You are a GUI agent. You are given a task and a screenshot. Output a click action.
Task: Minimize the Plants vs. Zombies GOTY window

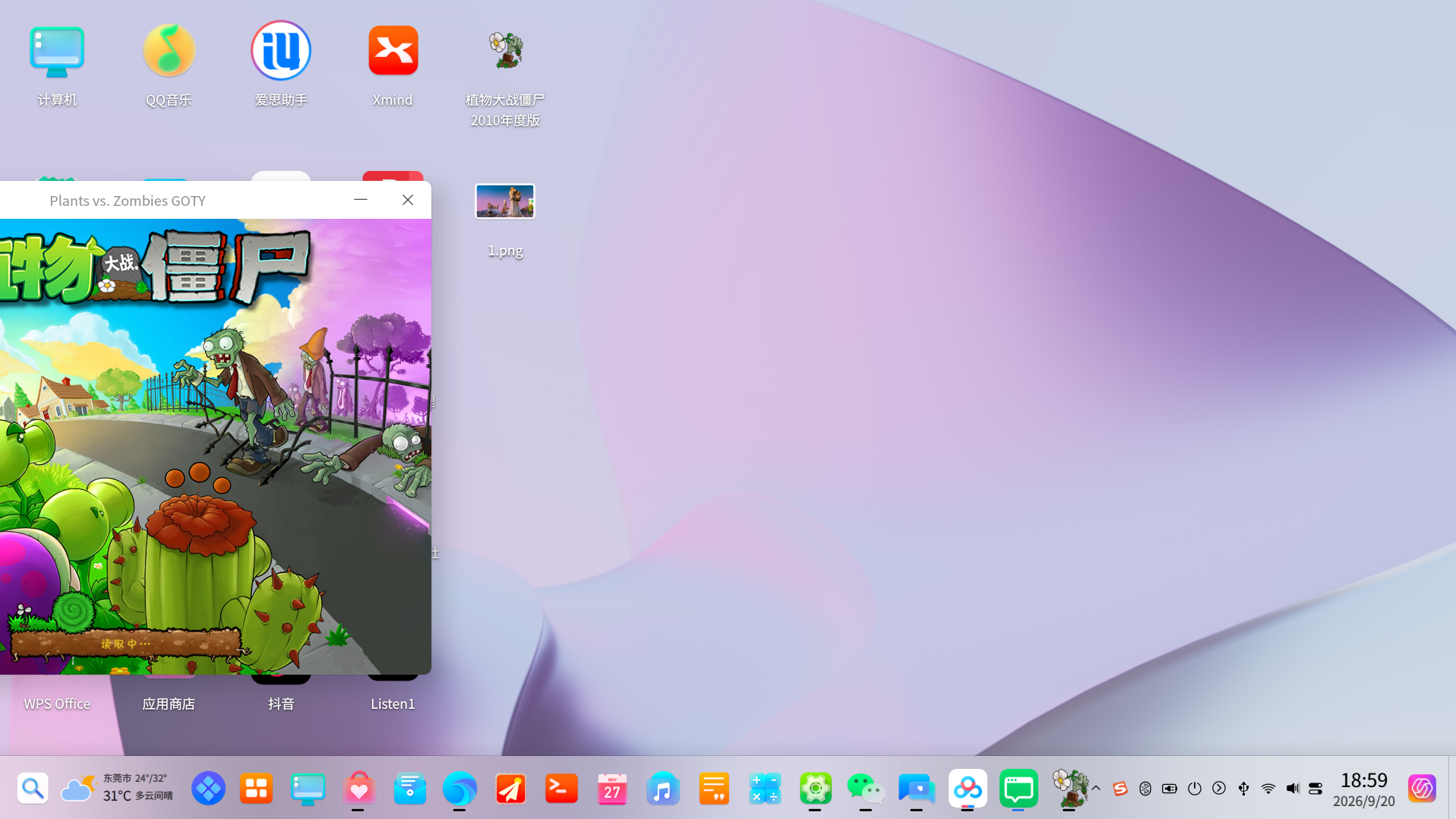[361, 200]
